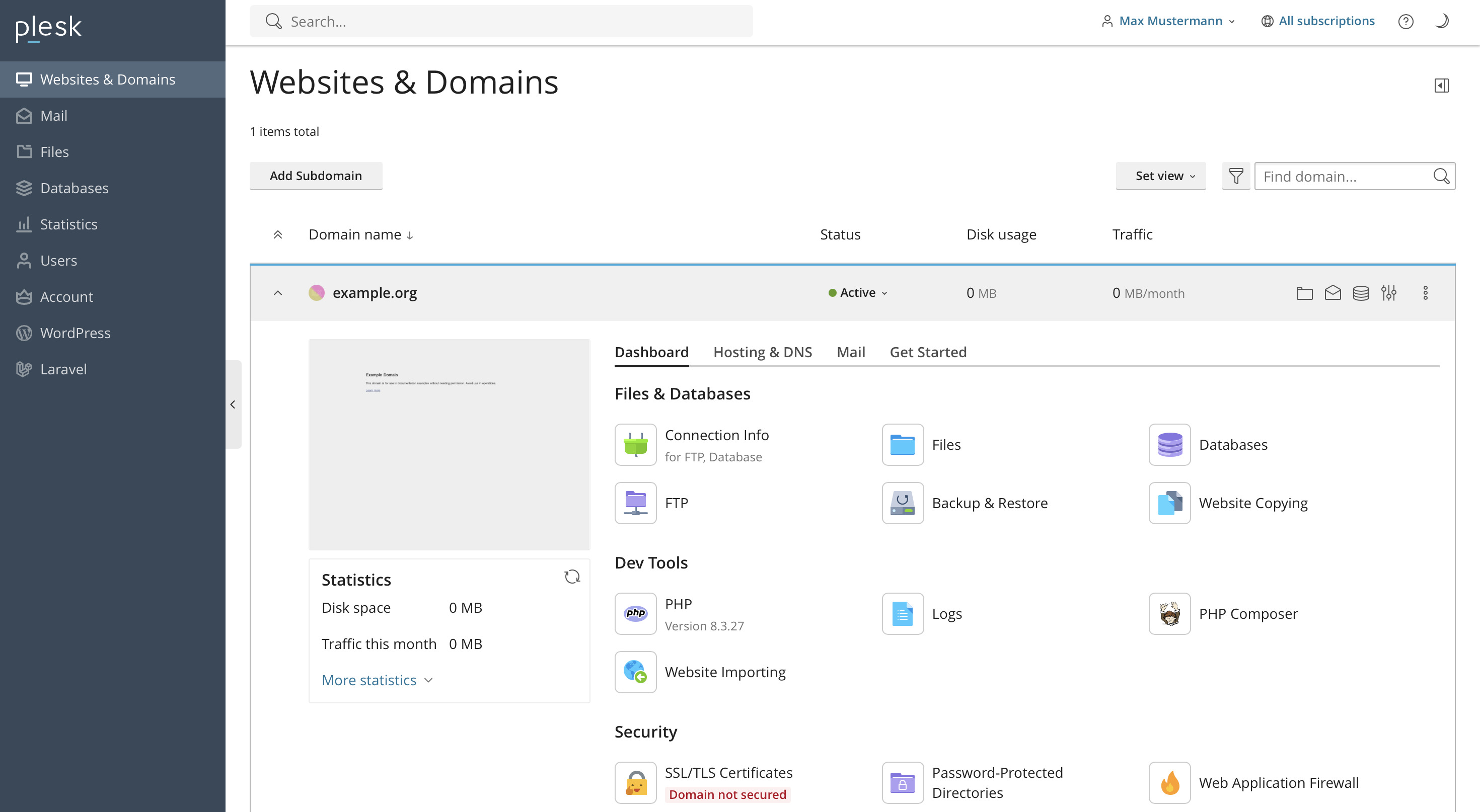The width and height of the screenshot is (1480, 812).
Task: Toggle dark mode with the moon icon
Action: [x=1442, y=21]
